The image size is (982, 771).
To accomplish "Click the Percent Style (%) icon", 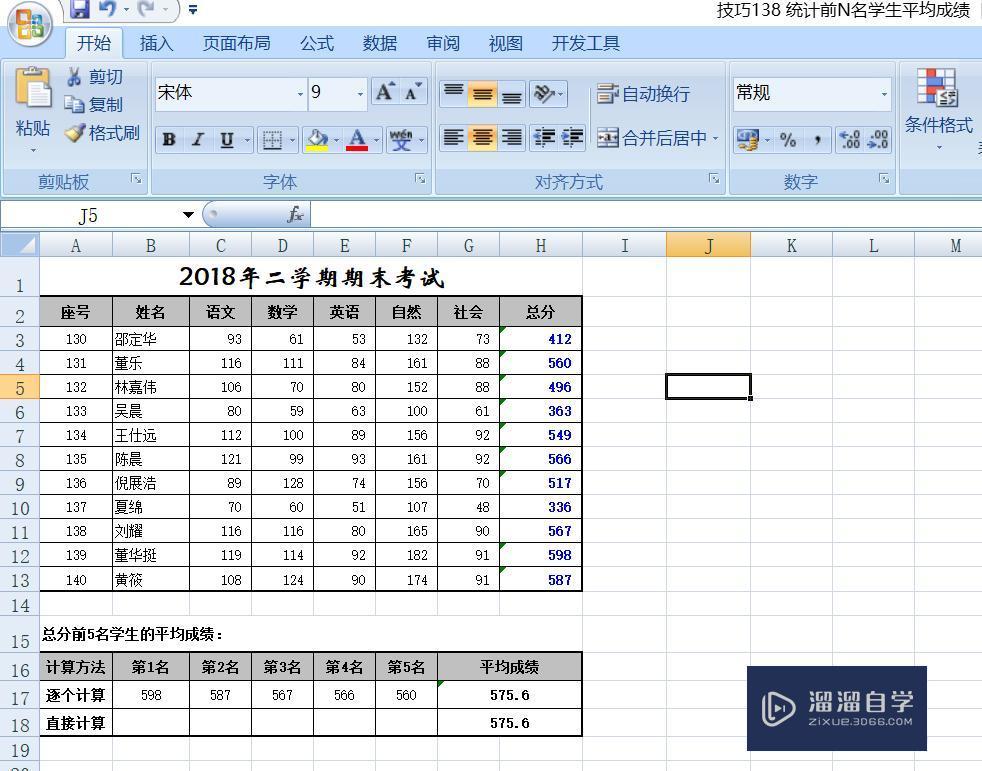I will (x=787, y=140).
